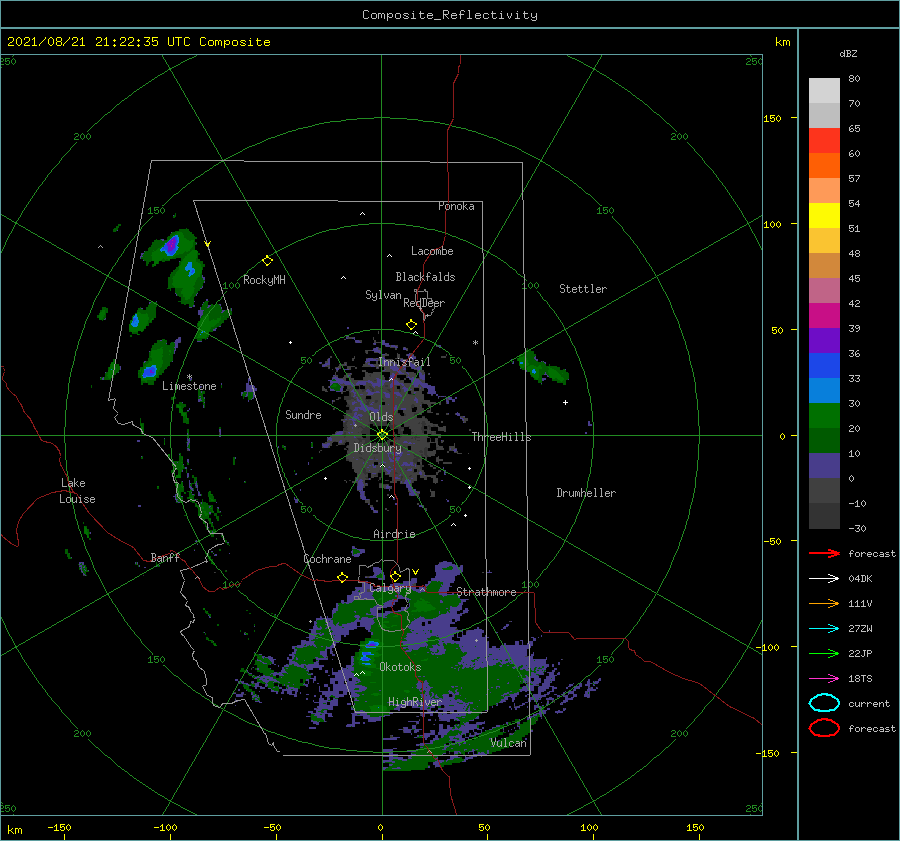Click the red forecast arrow in legend
Viewport: 900px width, 841px height.
pyautogui.click(x=824, y=553)
